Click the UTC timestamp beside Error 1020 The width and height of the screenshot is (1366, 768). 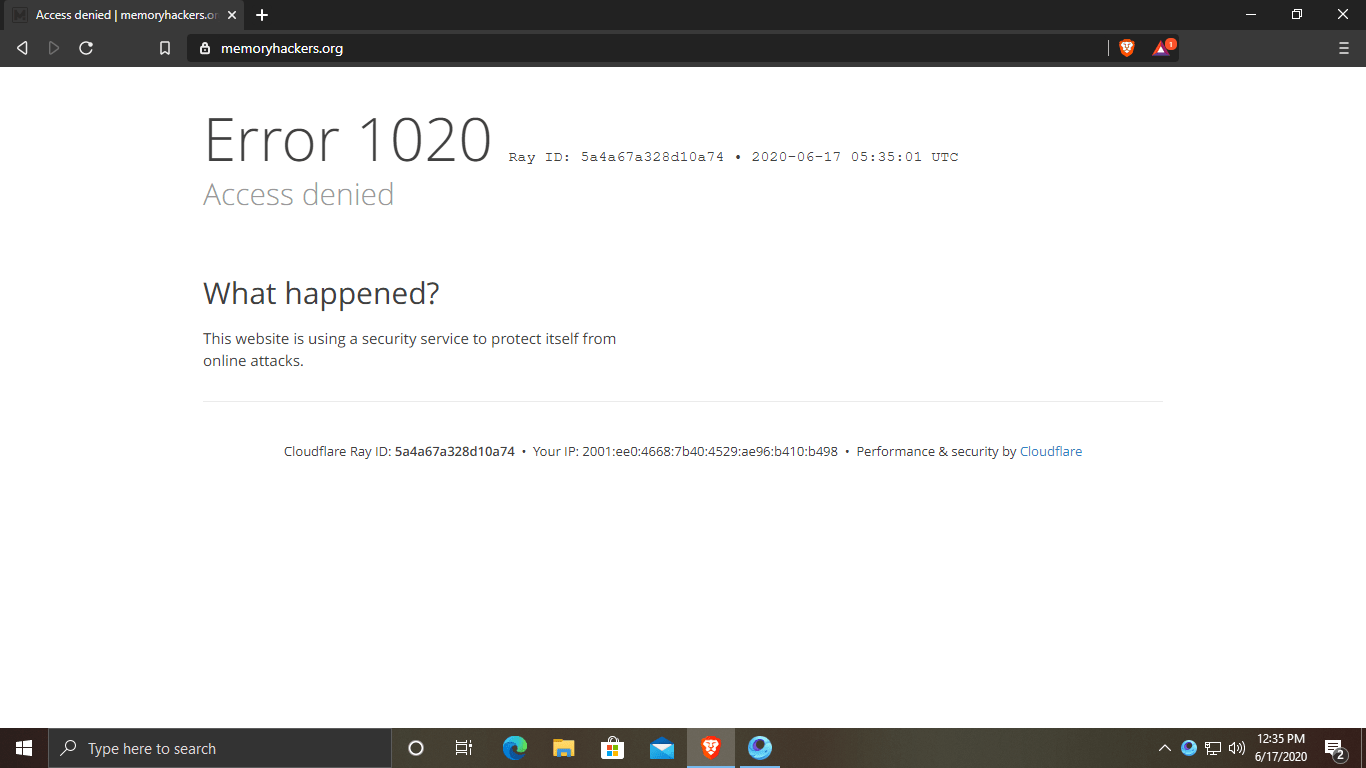pos(855,157)
